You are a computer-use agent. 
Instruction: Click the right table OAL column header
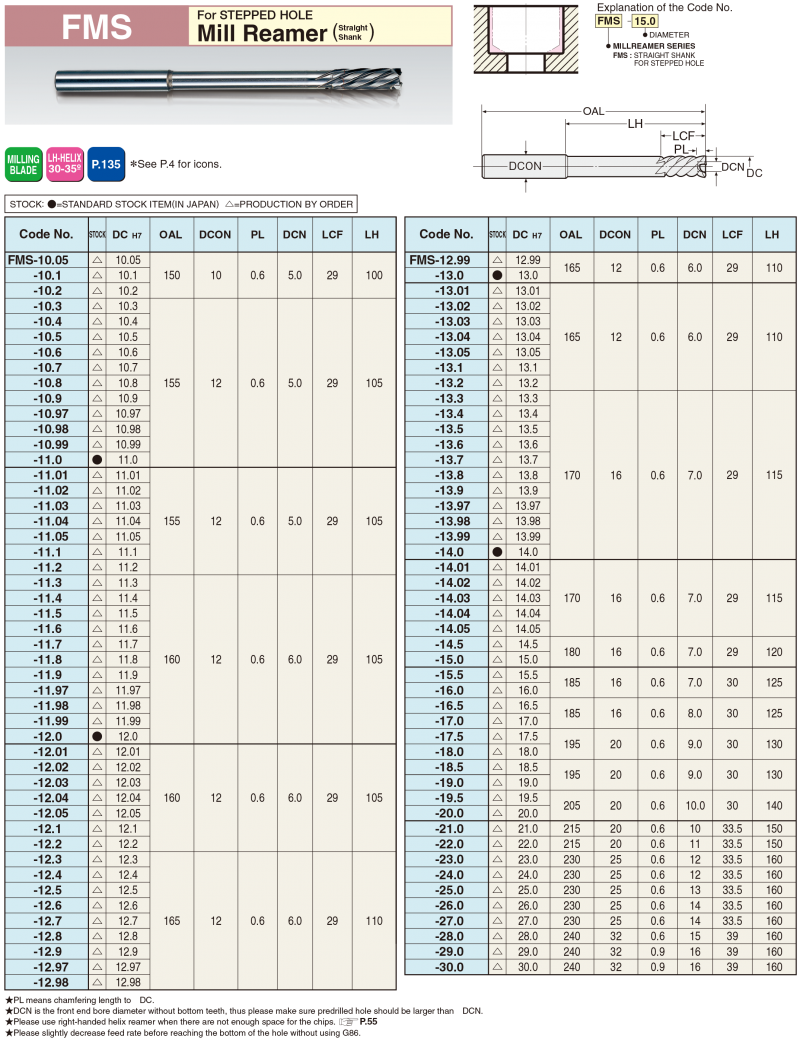pos(571,234)
